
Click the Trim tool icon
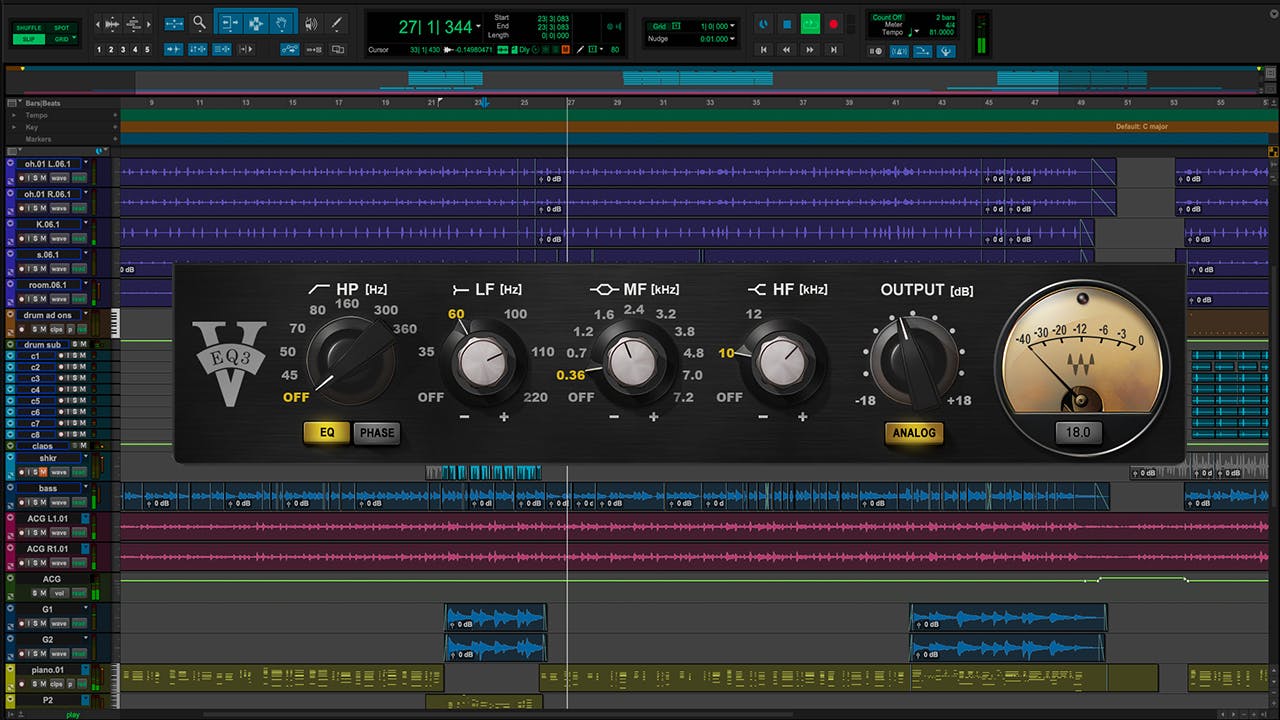229,23
